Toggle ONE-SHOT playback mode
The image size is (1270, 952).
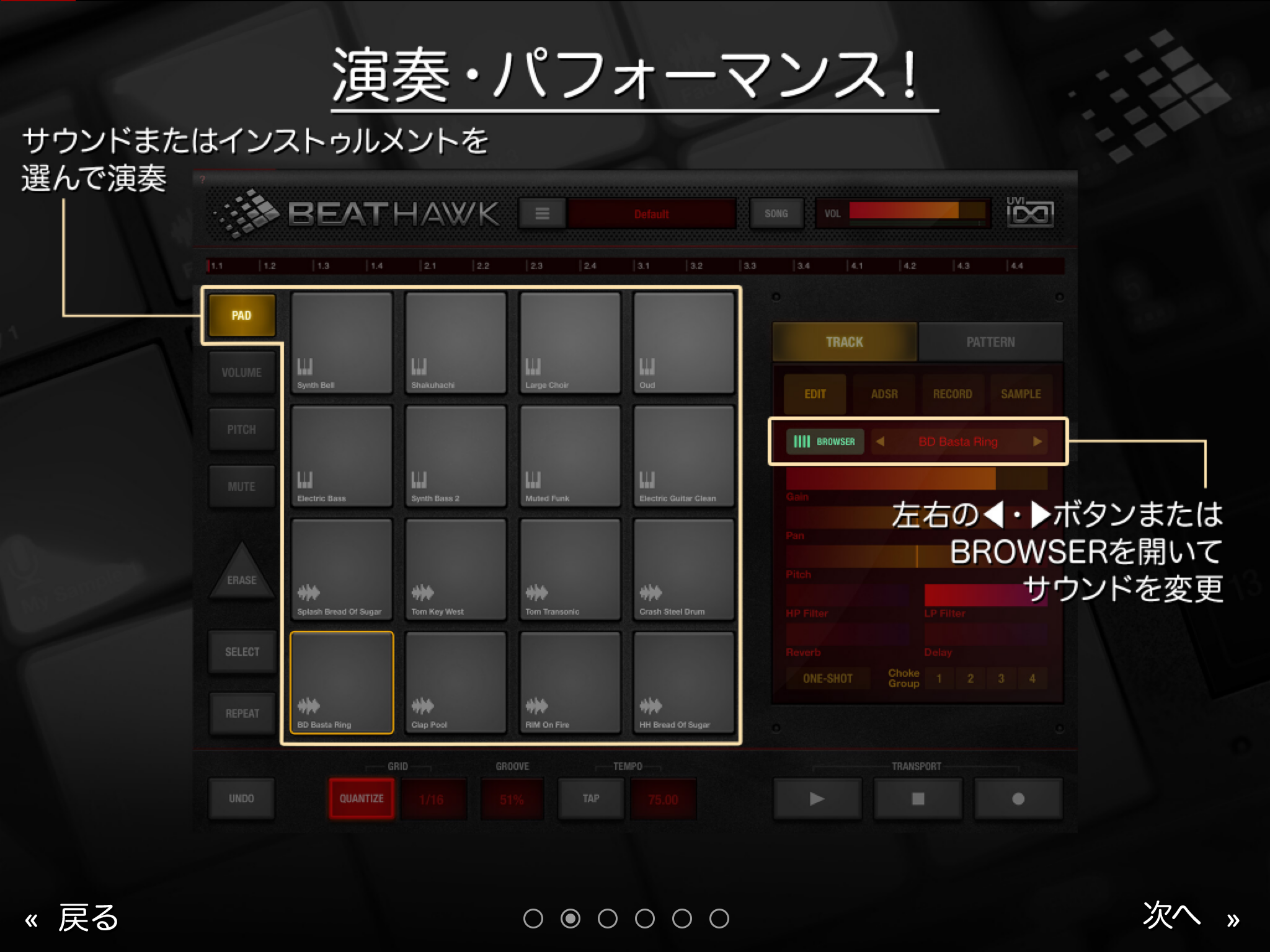pos(828,679)
